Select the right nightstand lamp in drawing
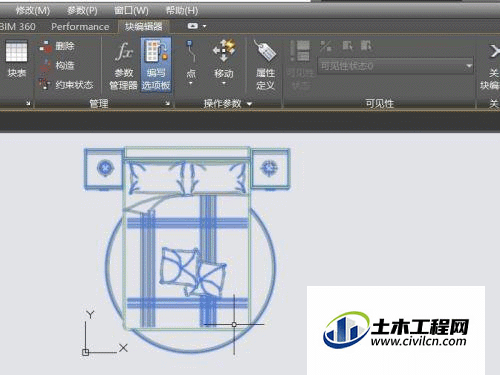Screen dimensions: 500x375 point(269,168)
